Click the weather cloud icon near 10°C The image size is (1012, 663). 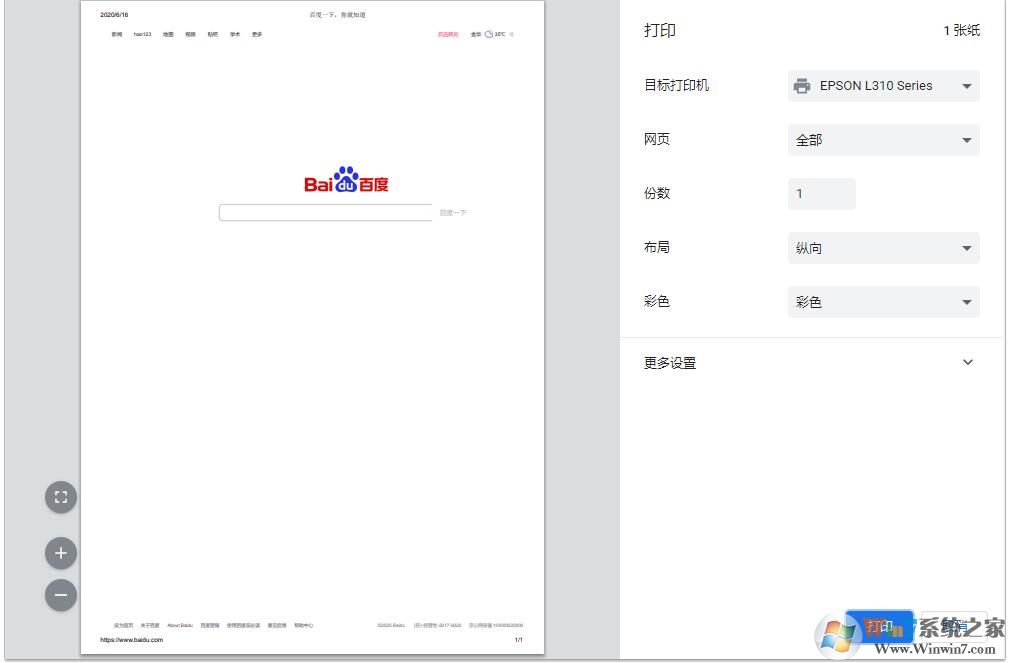[489, 33]
